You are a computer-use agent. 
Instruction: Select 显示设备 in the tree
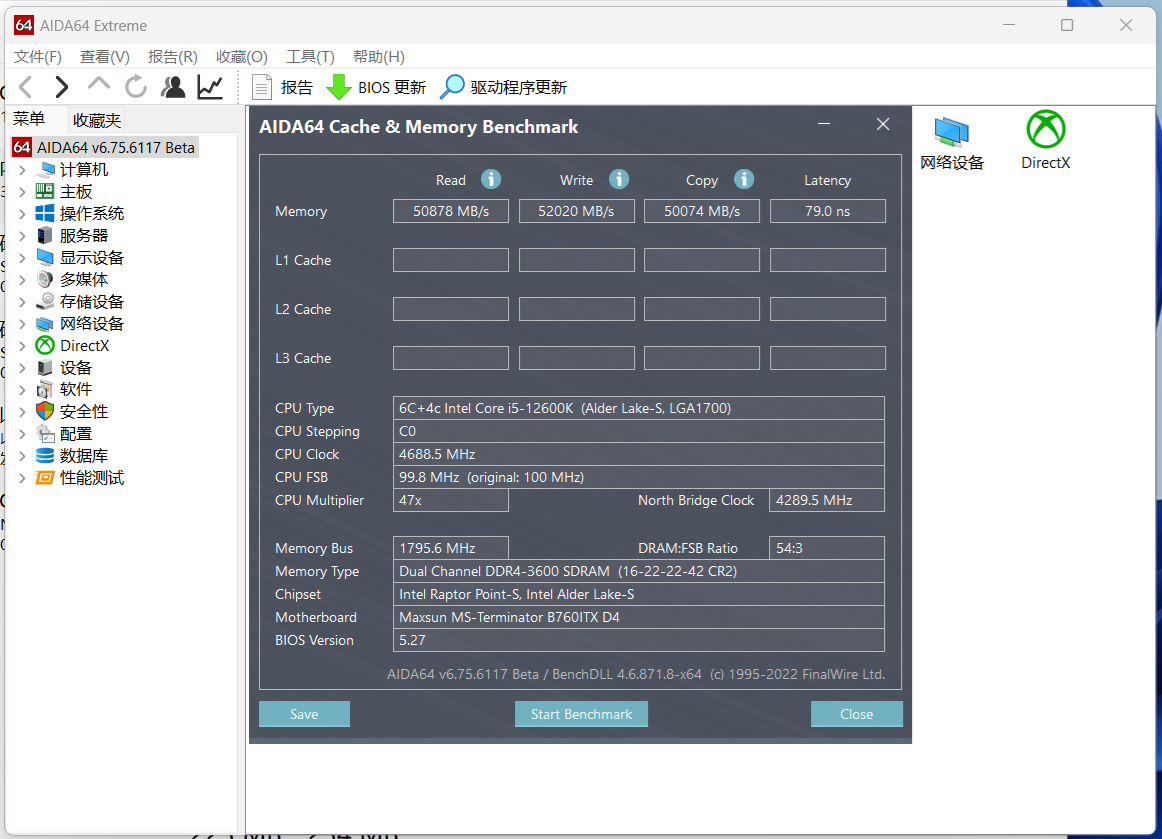pos(92,258)
